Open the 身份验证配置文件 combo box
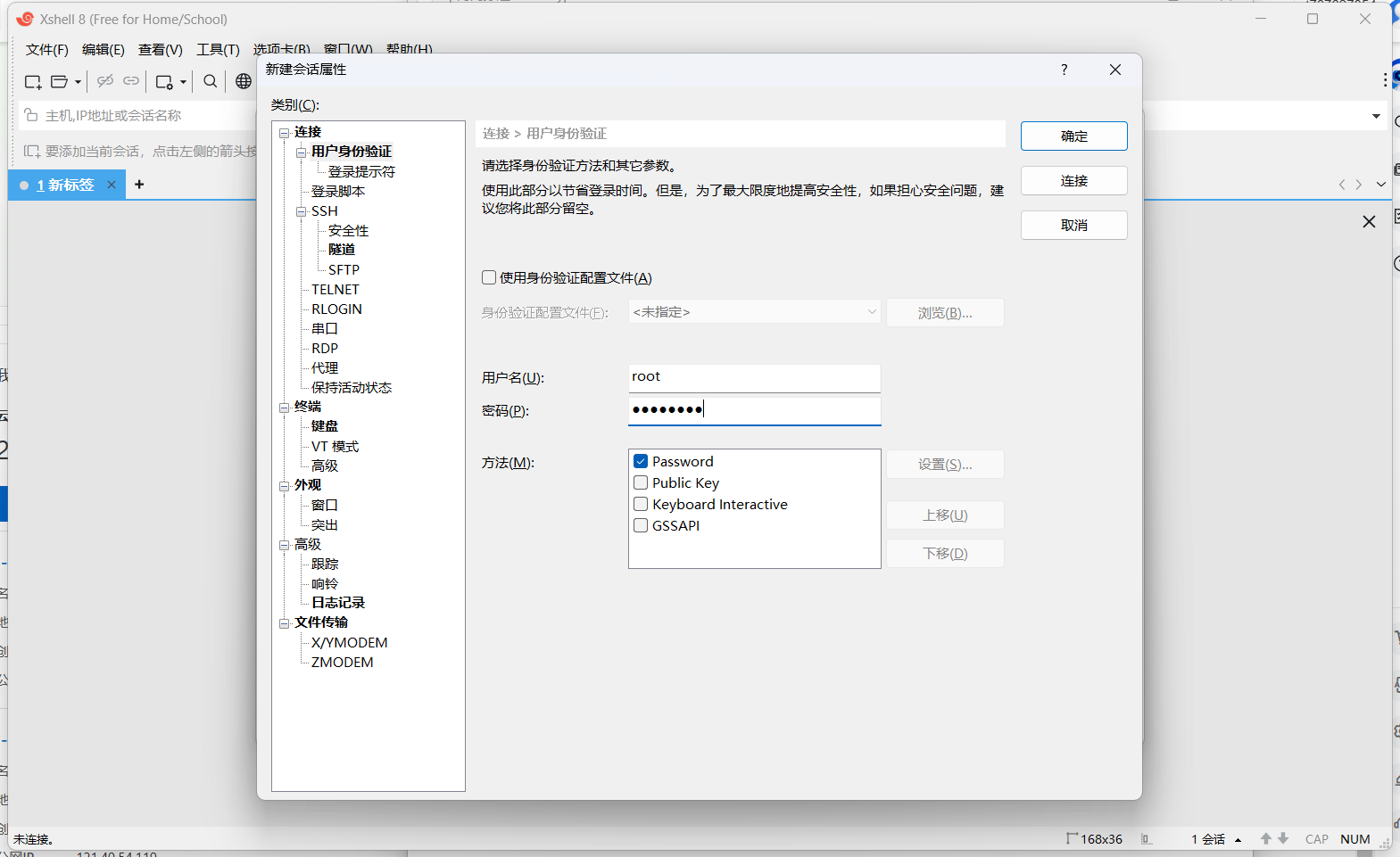The height and width of the screenshot is (857, 1400). (754, 312)
